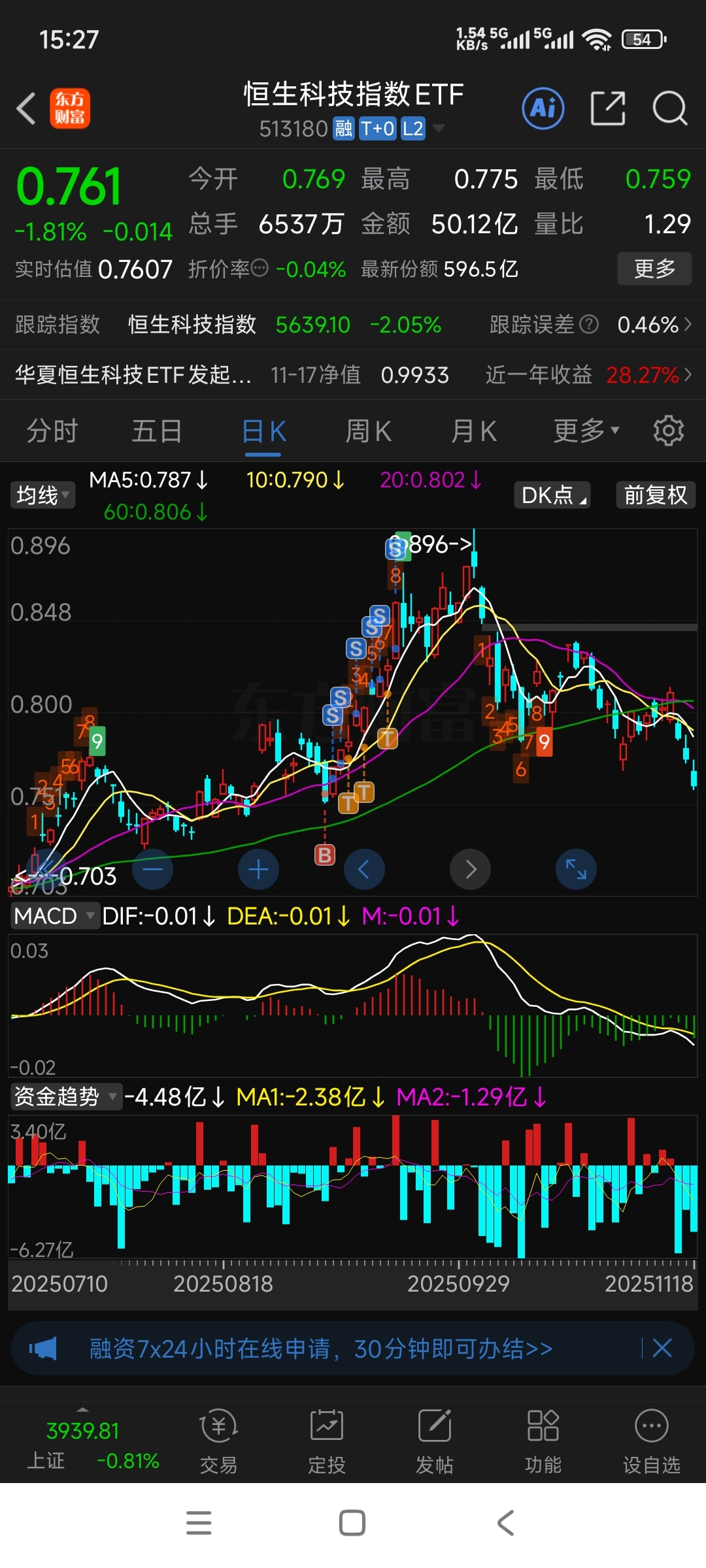Open 华夏恒生科技ETF发起 fund link
706x1568 pixels.
click(133, 374)
